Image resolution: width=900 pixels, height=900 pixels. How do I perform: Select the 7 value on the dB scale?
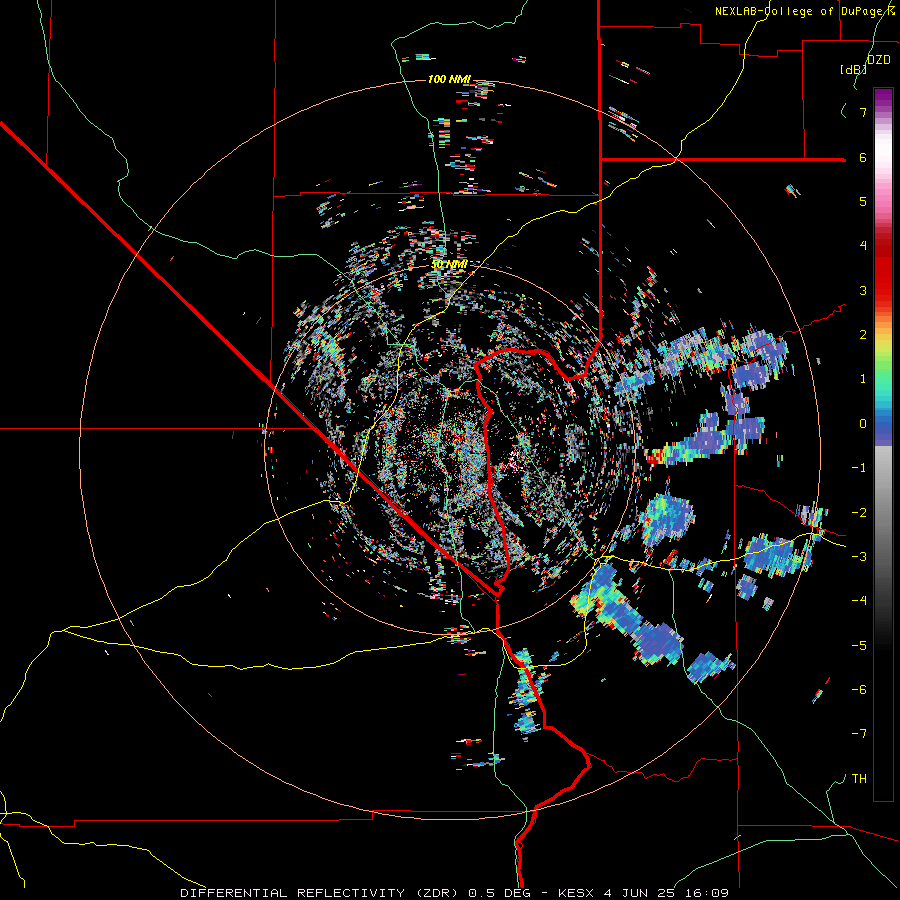pos(863,112)
